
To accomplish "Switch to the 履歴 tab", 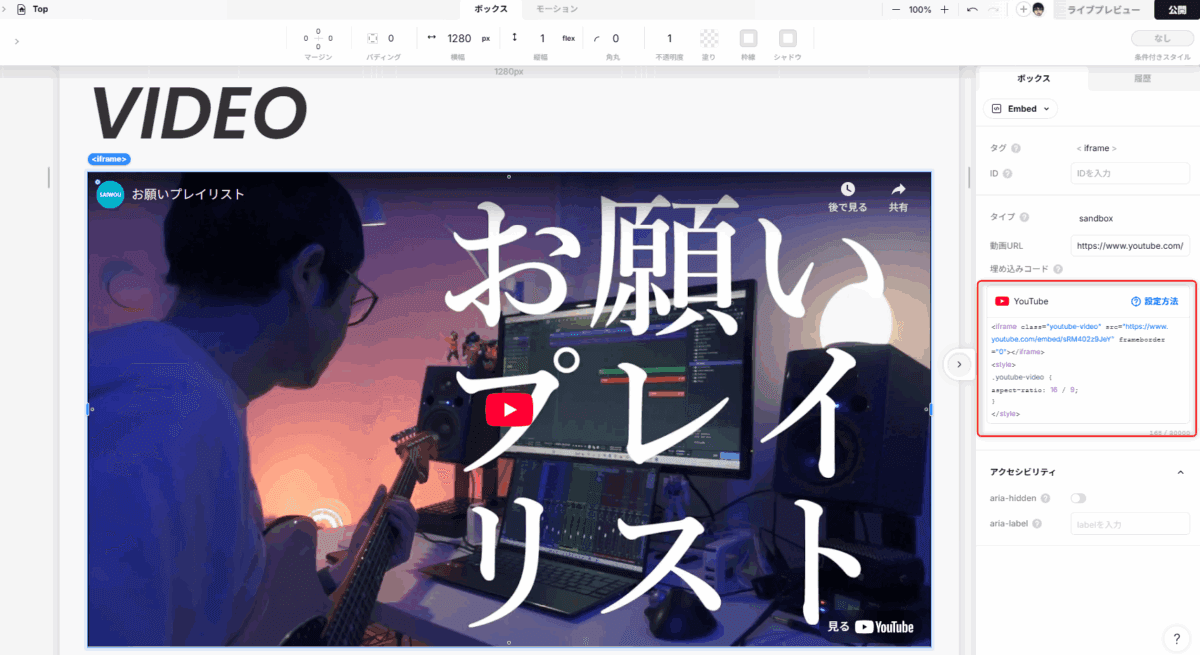I will [1143, 78].
